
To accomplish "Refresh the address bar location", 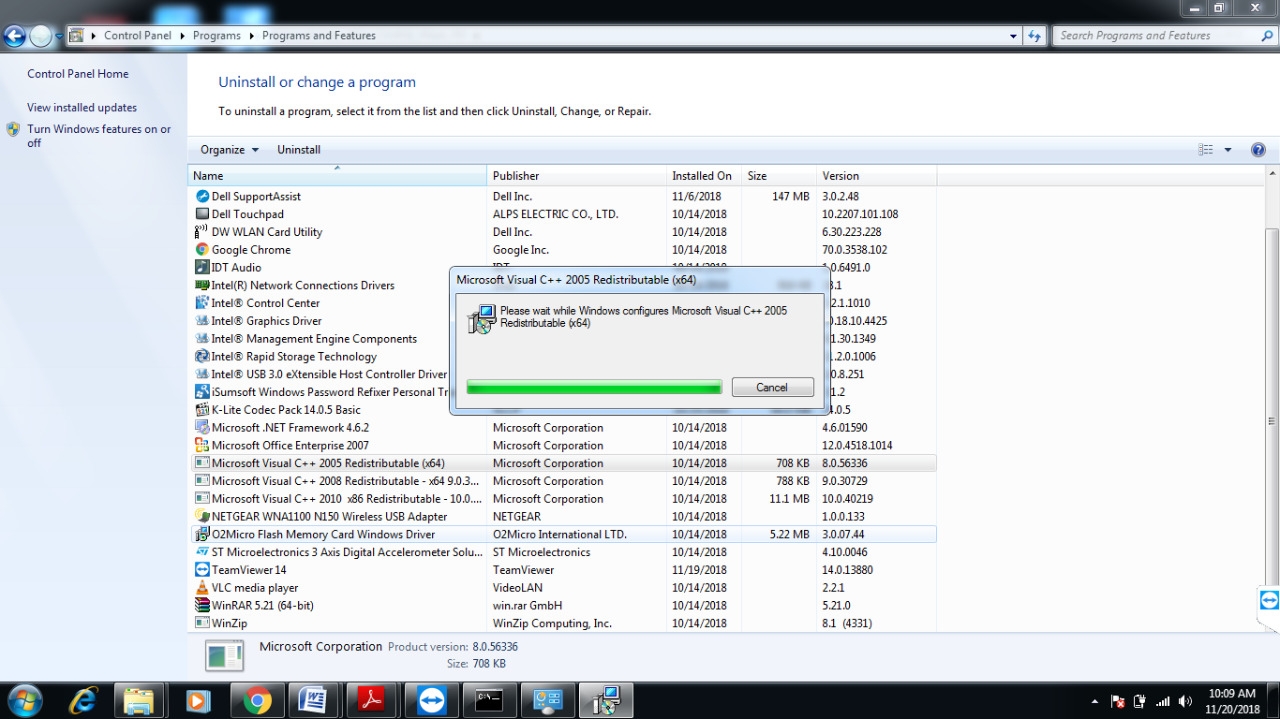I will [x=1035, y=36].
